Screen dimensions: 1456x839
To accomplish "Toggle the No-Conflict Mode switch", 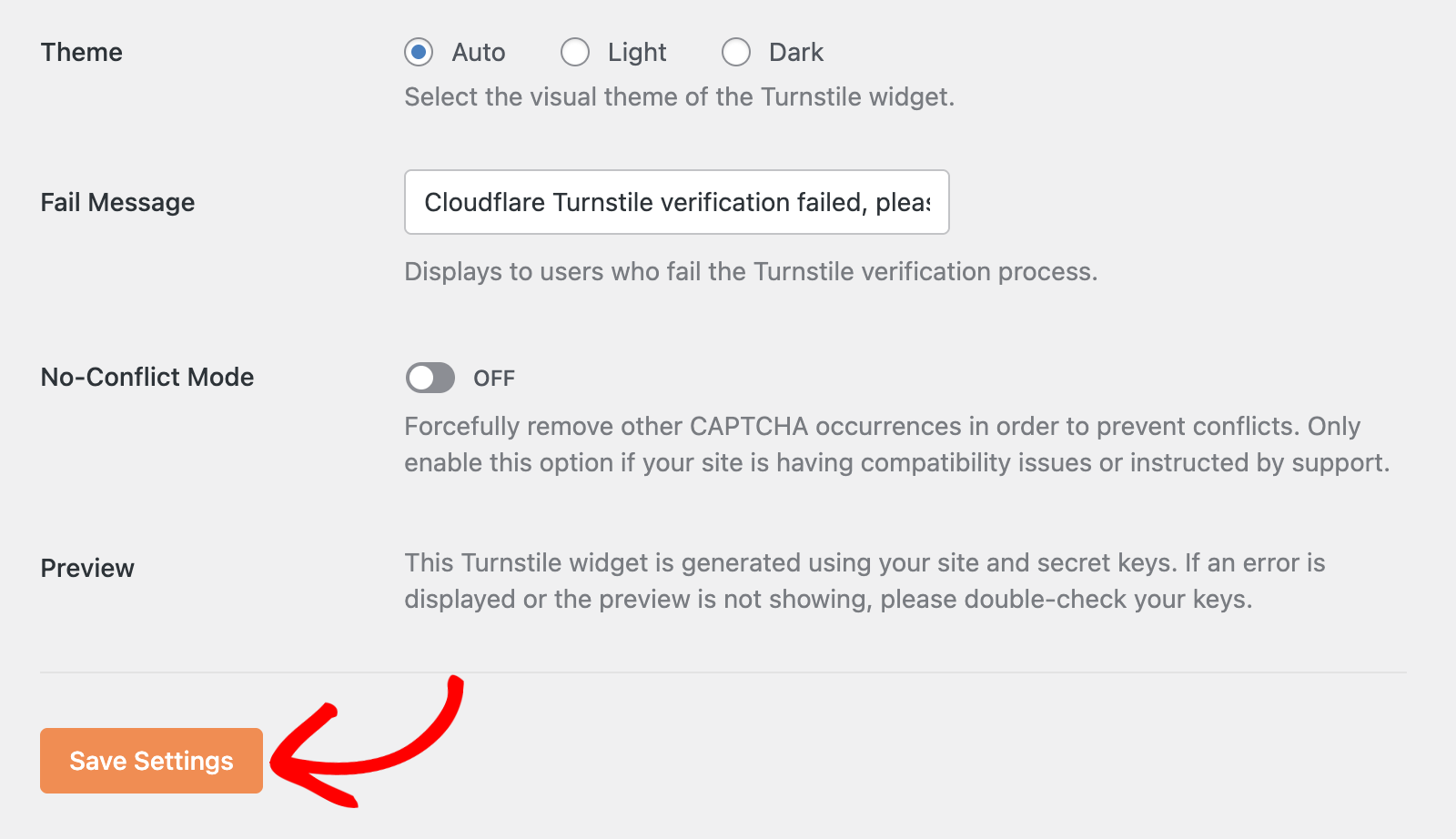I will click(430, 378).
